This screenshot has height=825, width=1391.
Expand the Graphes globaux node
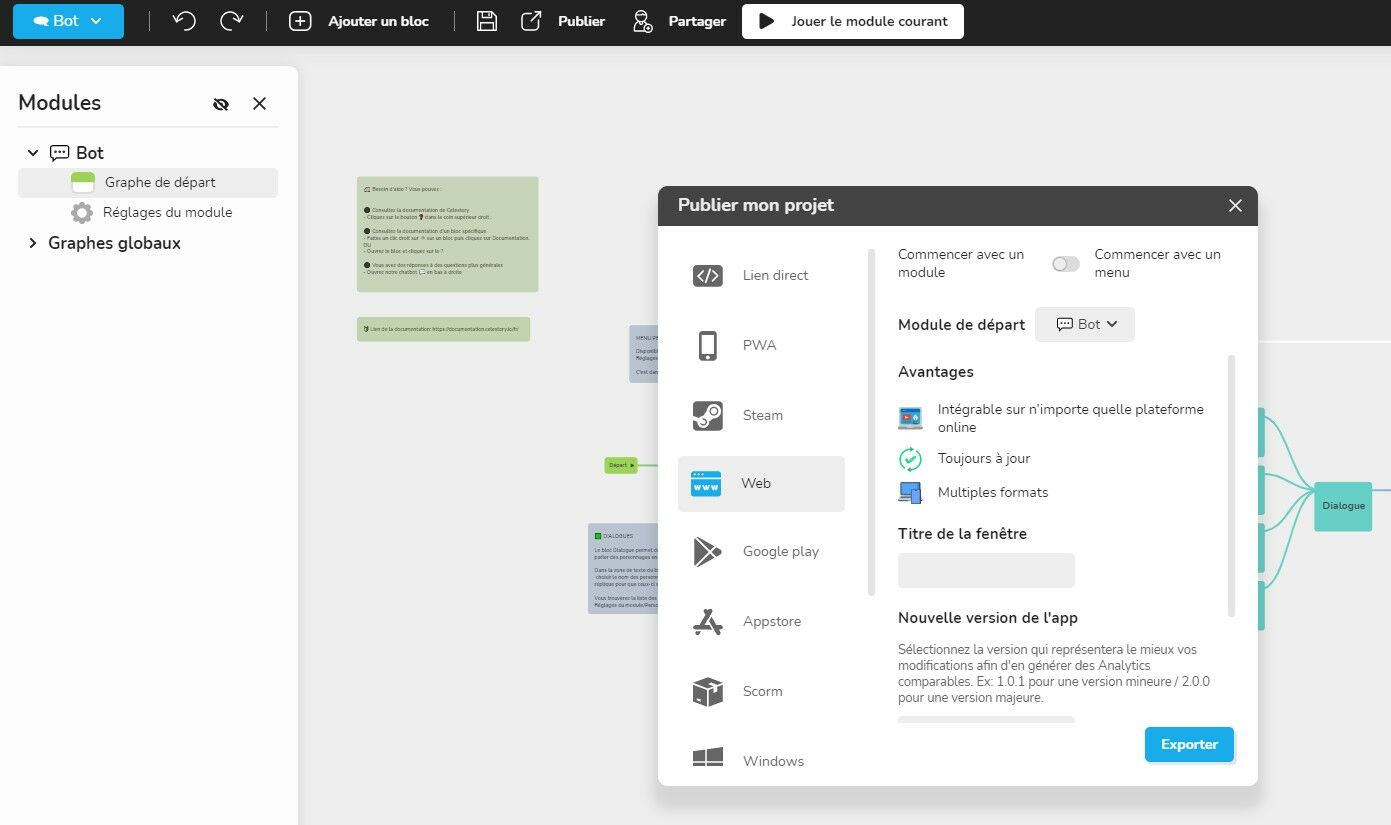(33, 243)
